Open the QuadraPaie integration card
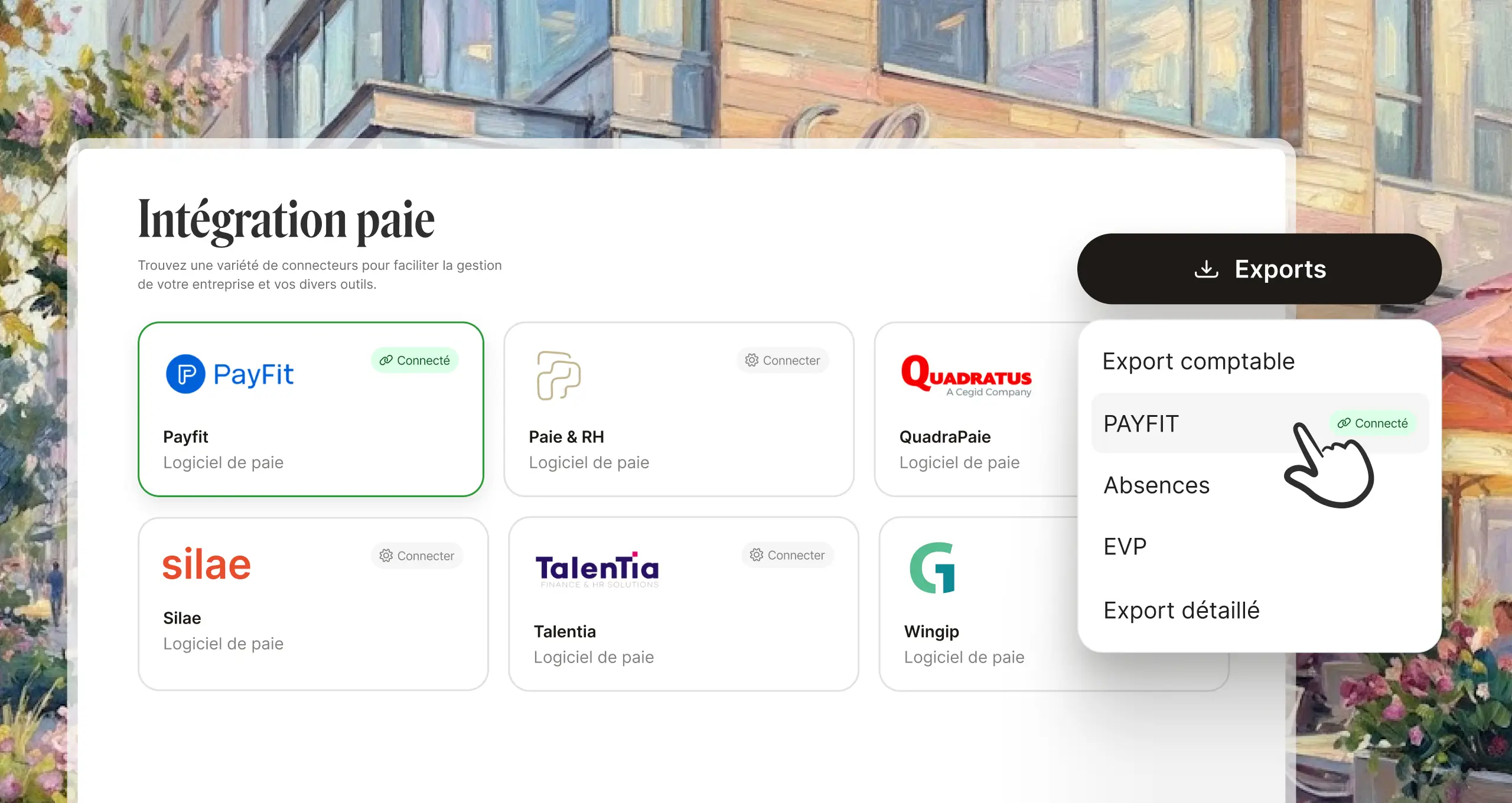Viewport: 1512px width, 803px height. click(977, 409)
